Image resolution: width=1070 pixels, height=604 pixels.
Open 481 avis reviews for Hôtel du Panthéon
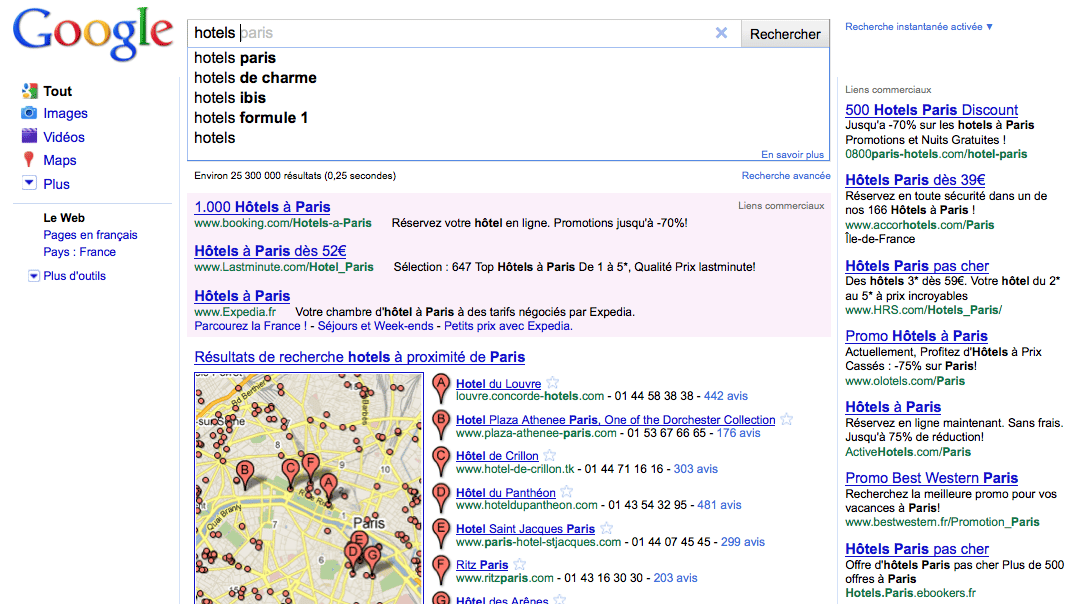[719, 505]
